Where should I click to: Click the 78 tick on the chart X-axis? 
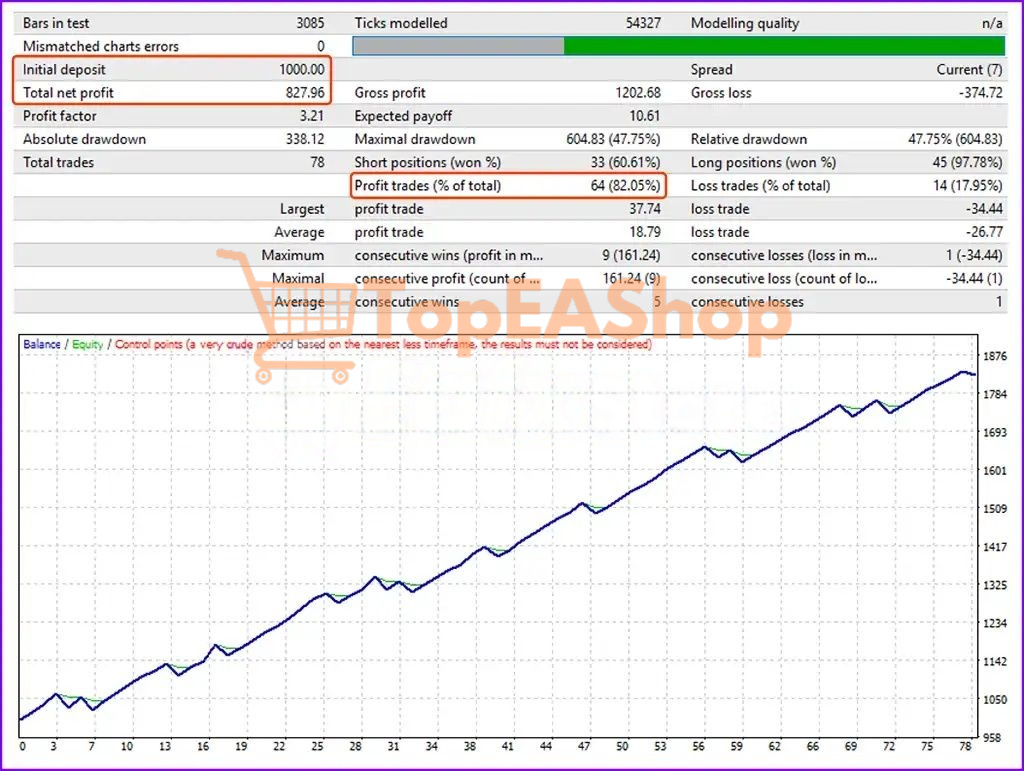pos(964,746)
